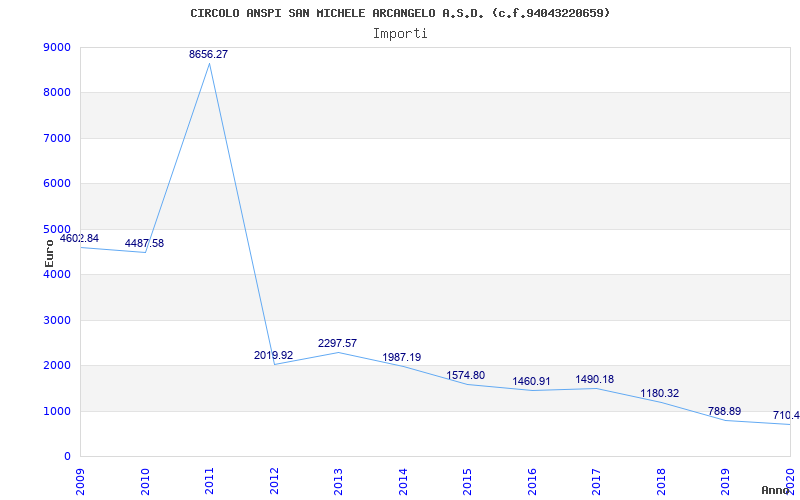Click the data label 1574.80
This screenshot has height=500, width=800.
click(x=466, y=376)
